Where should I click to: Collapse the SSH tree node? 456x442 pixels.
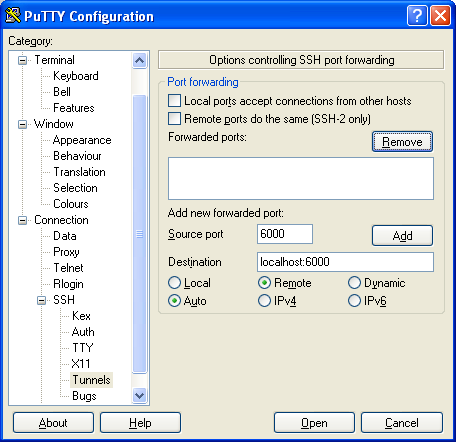click(x=41, y=300)
